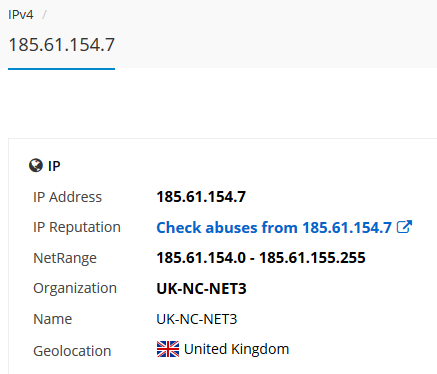Click the IP Reputation label

point(77,227)
